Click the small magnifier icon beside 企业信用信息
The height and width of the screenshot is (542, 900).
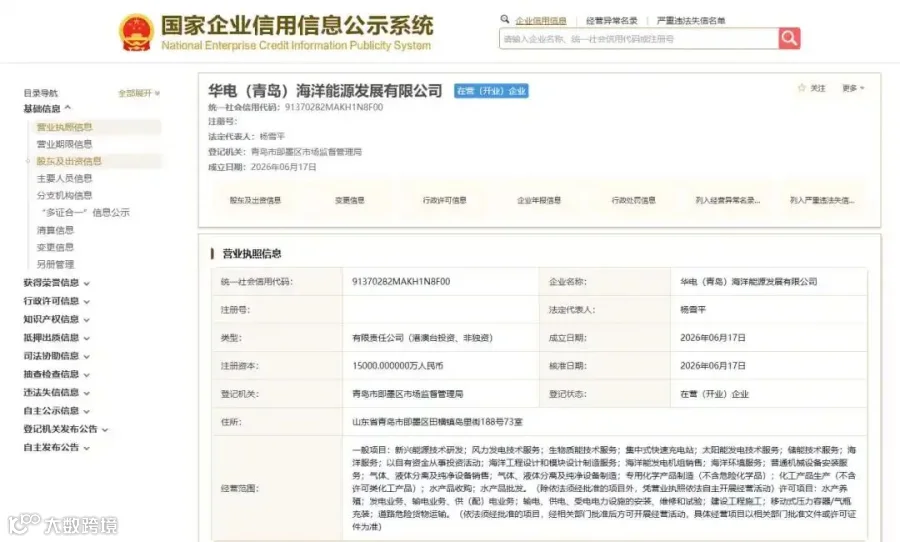click(x=505, y=19)
